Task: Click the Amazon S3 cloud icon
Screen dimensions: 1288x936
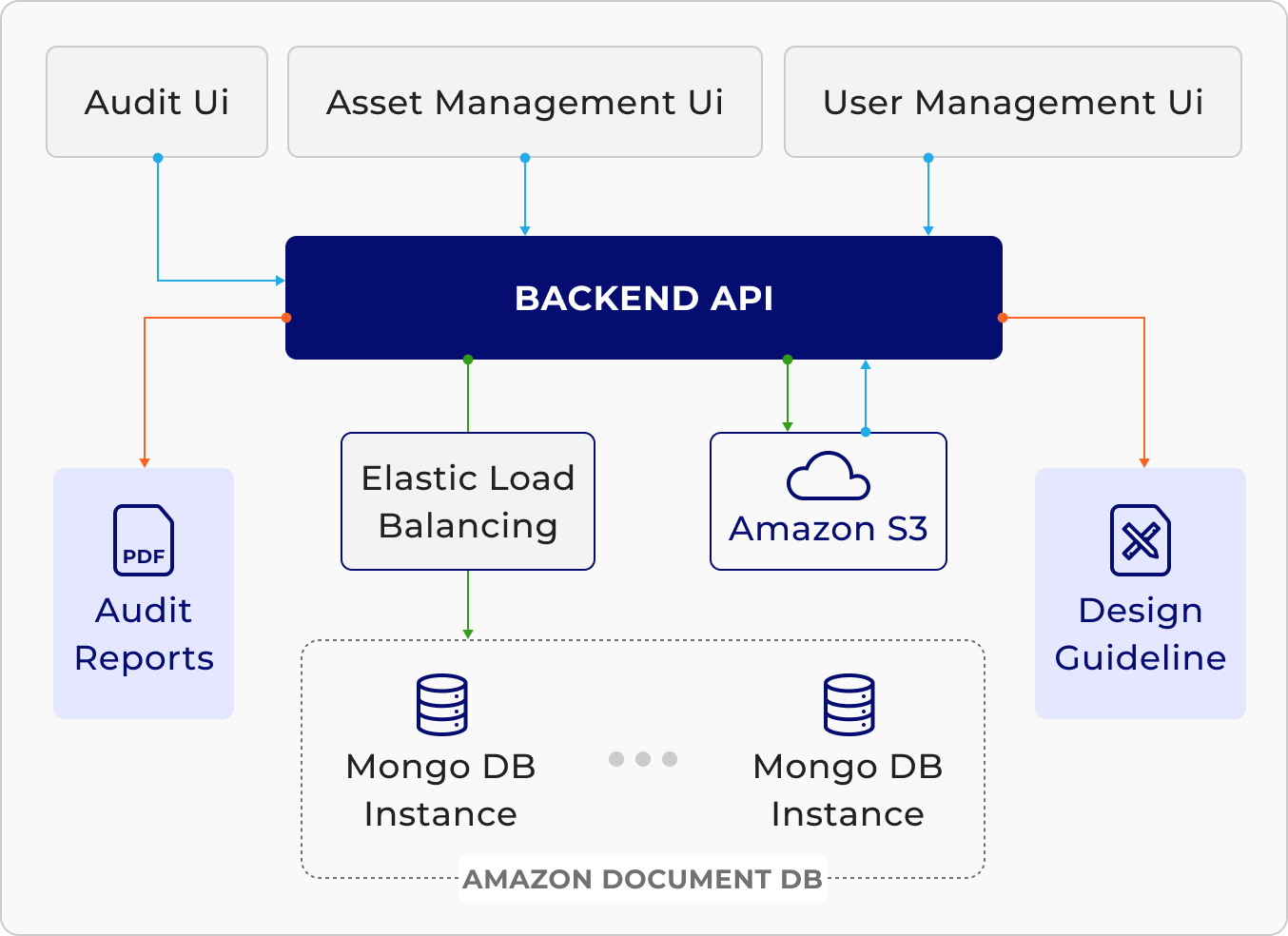Action: pyautogui.click(x=829, y=477)
